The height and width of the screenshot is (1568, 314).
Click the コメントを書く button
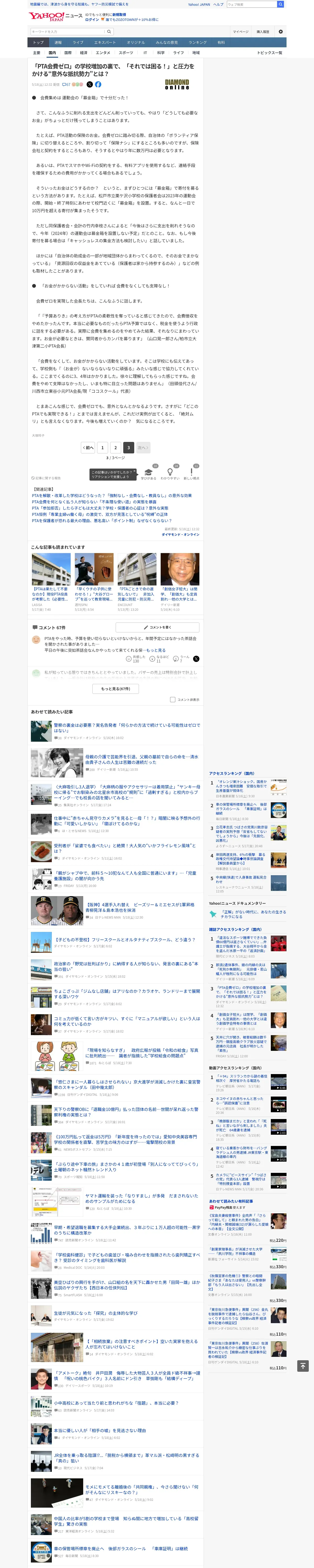coord(157,627)
